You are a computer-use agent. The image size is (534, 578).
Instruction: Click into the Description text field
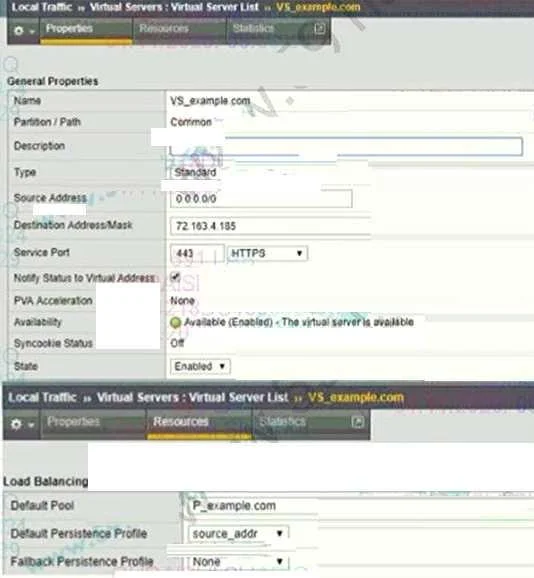pyautogui.click(x=346, y=146)
